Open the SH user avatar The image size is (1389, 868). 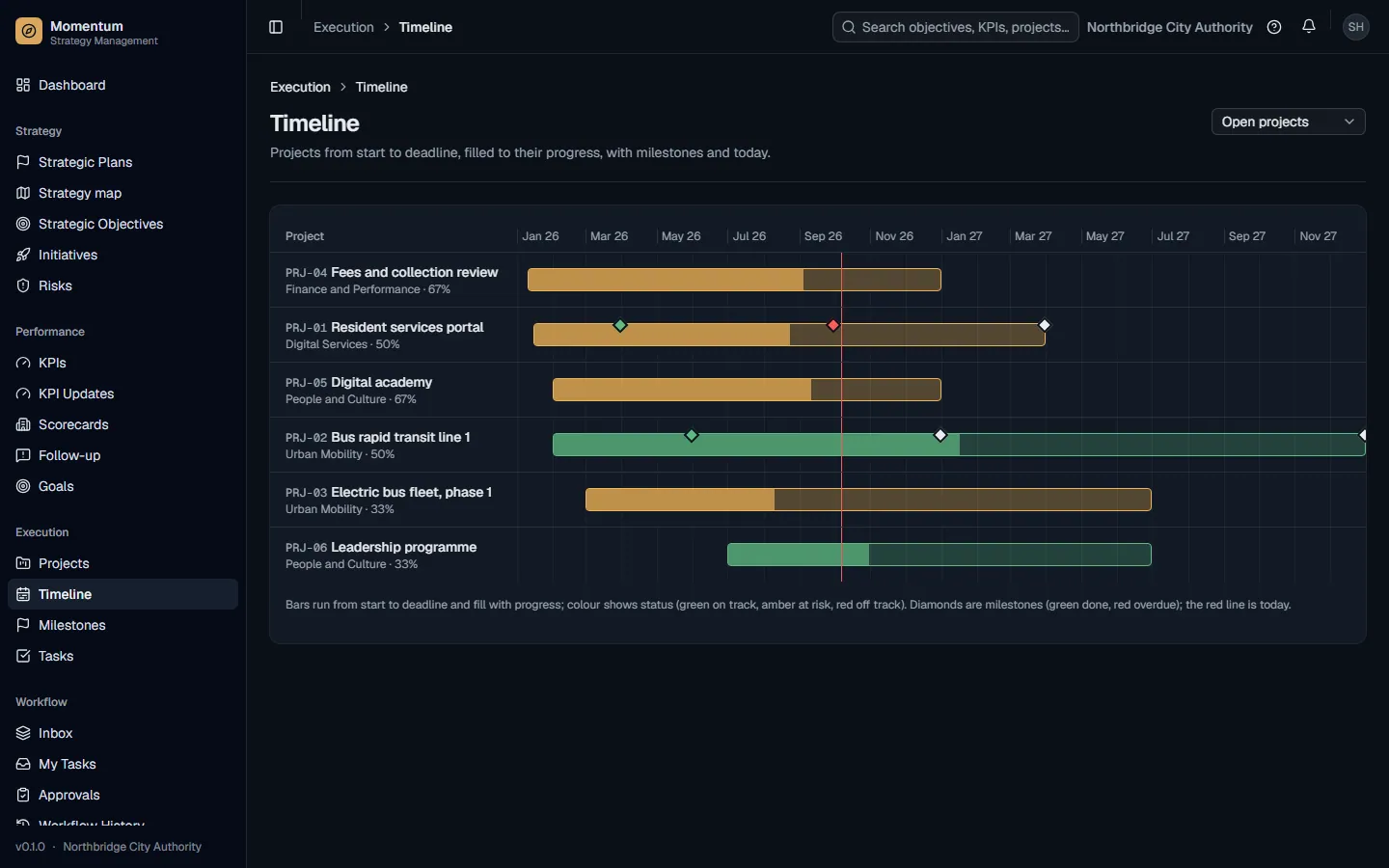pos(1356,27)
